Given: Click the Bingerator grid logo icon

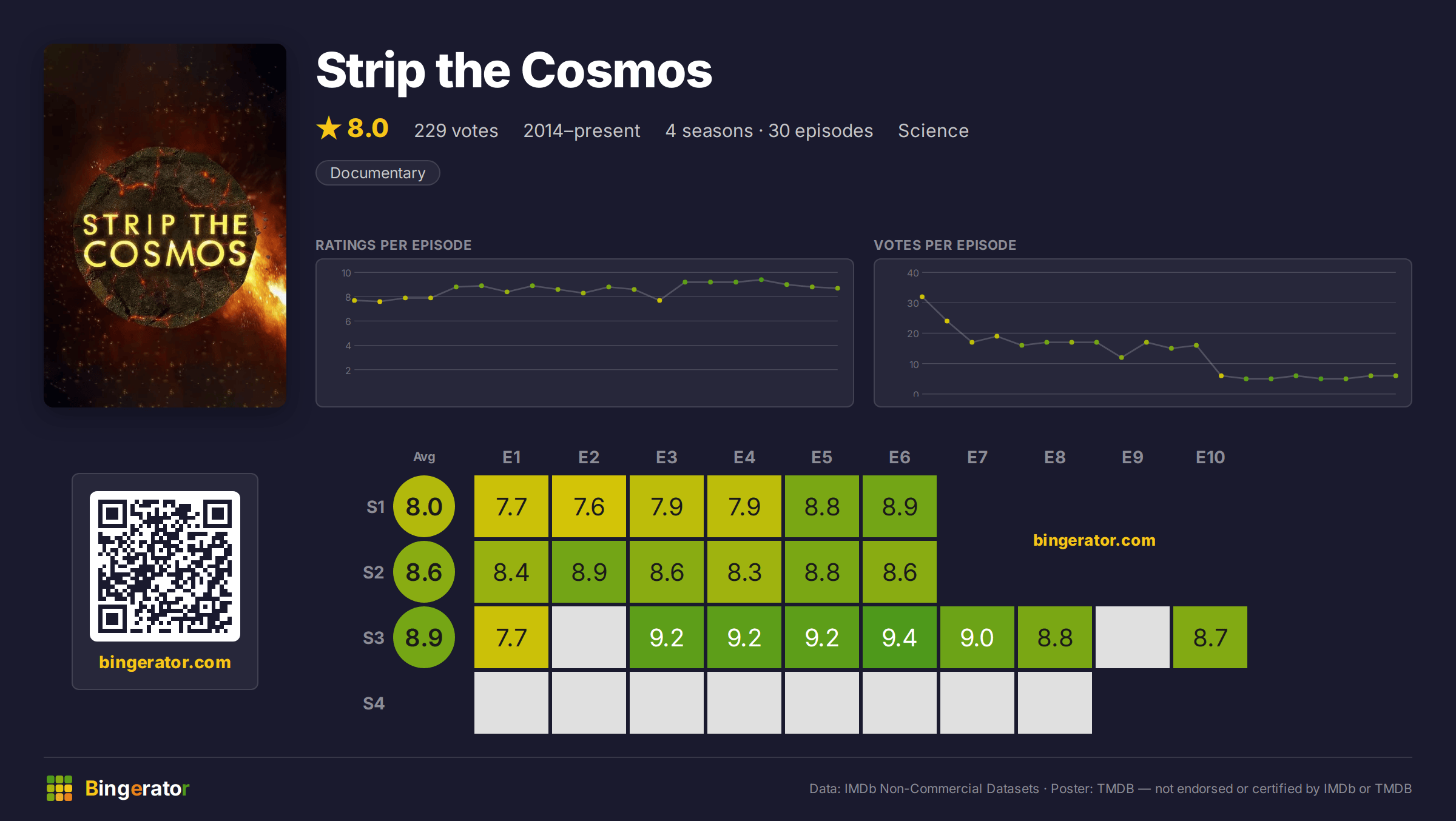Looking at the screenshot, I should click(x=59, y=788).
